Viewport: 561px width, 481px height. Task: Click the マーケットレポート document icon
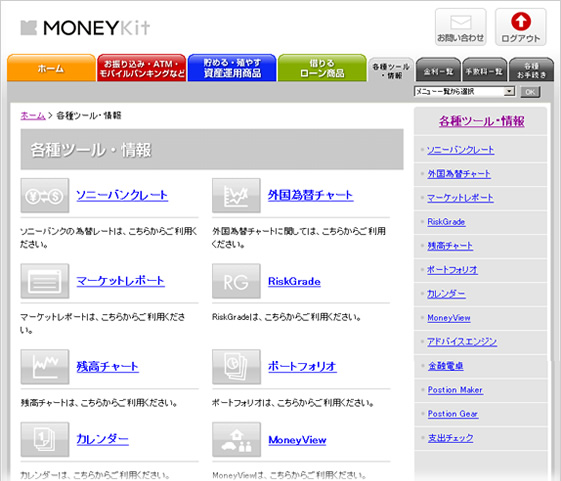pyautogui.click(x=45, y=281)
